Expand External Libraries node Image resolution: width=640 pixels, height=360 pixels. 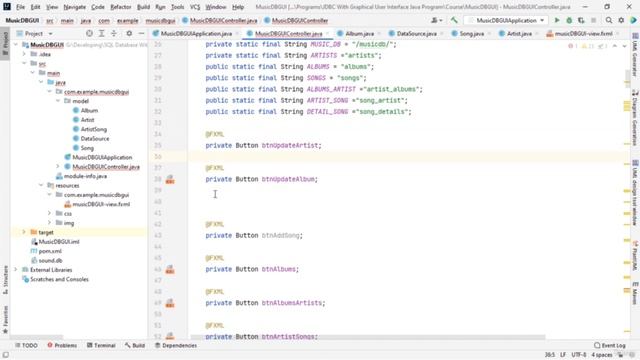click(16, 270)
